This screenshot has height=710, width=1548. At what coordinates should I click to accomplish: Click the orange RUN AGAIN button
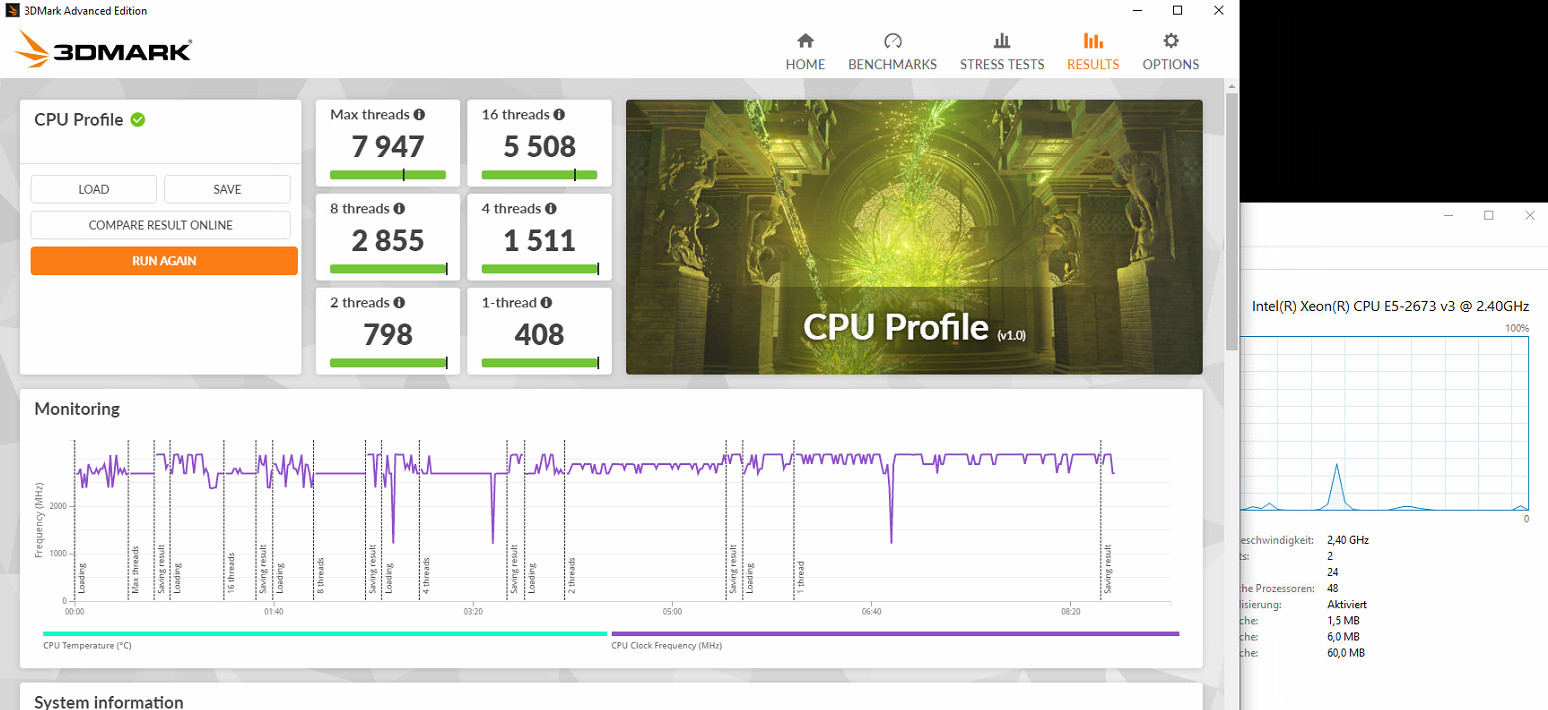click(x=164, y=261)
